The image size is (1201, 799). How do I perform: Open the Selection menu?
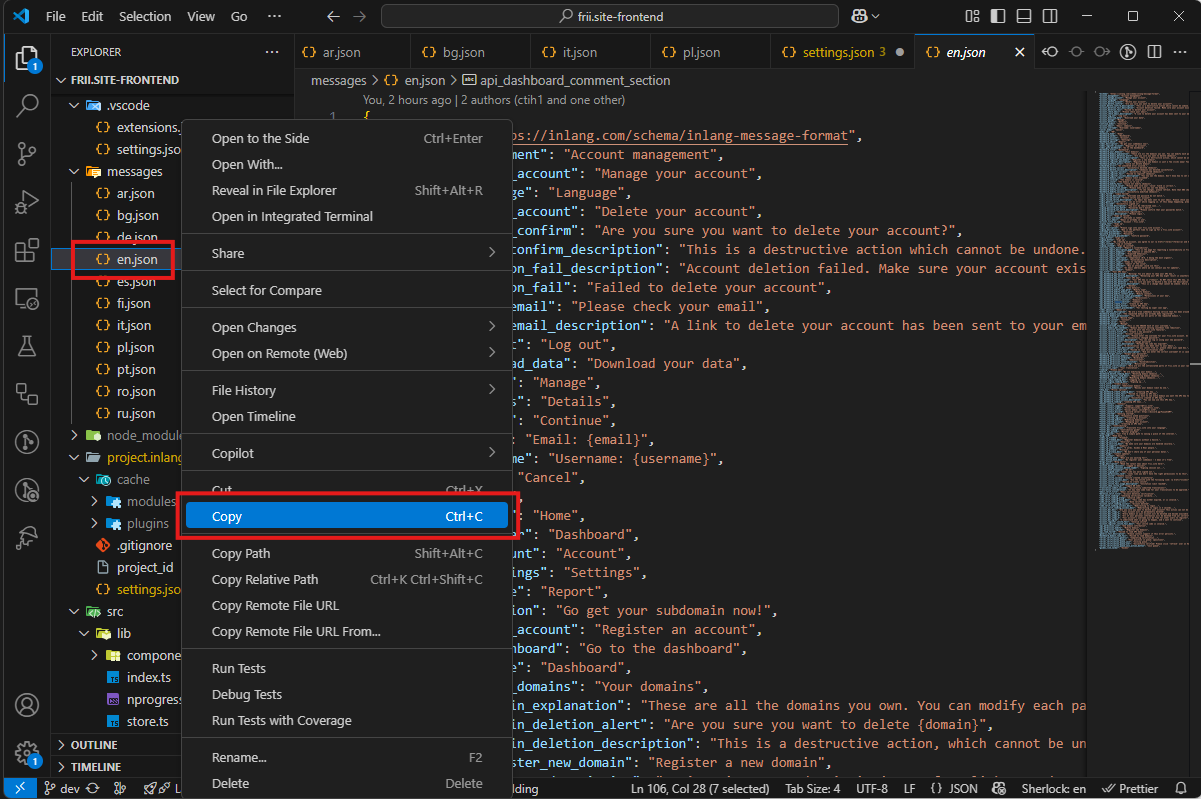[x=144, y=16]
